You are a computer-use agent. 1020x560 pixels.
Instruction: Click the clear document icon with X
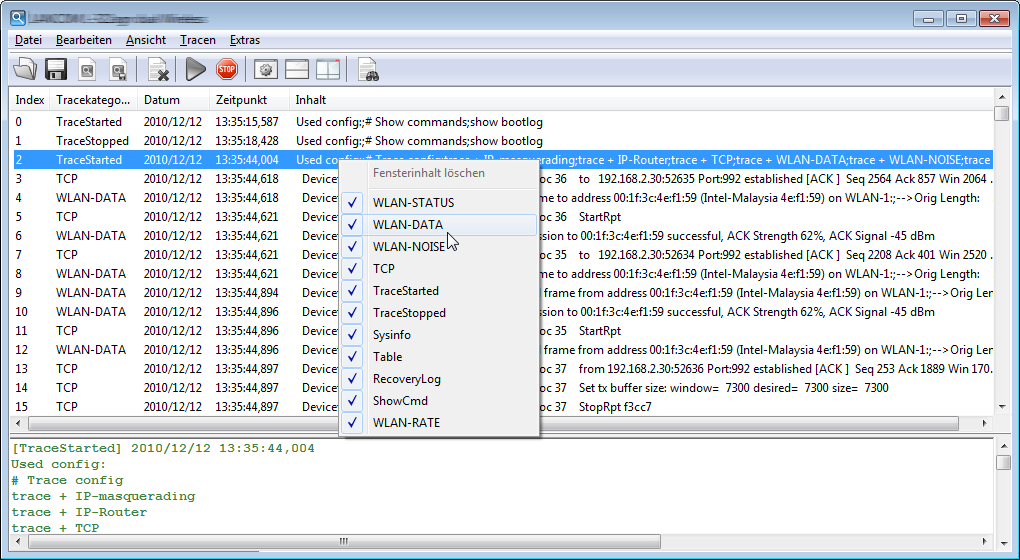158,69
